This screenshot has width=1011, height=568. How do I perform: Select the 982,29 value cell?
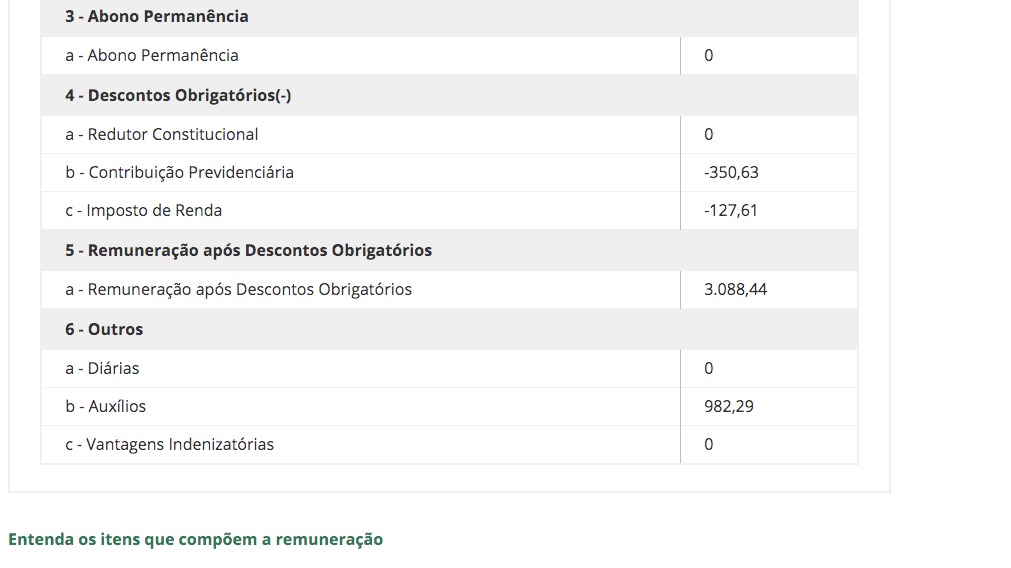pos(769,406)
